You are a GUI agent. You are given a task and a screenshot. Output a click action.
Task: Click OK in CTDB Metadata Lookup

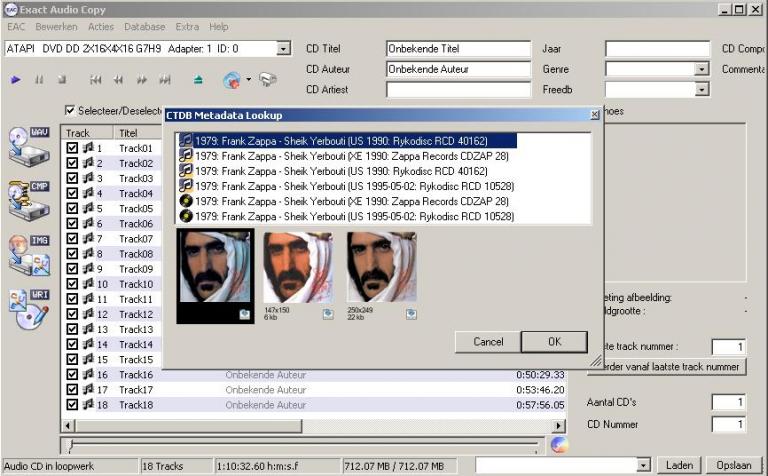tap(554, 342)
